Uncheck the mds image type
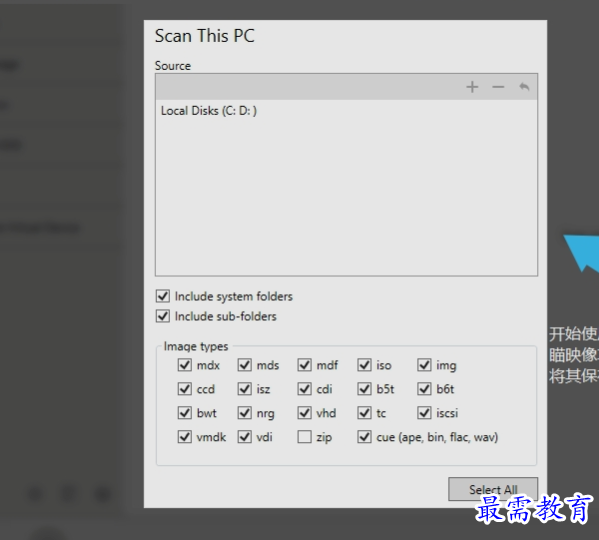The image size is (599, 540). 244,365
